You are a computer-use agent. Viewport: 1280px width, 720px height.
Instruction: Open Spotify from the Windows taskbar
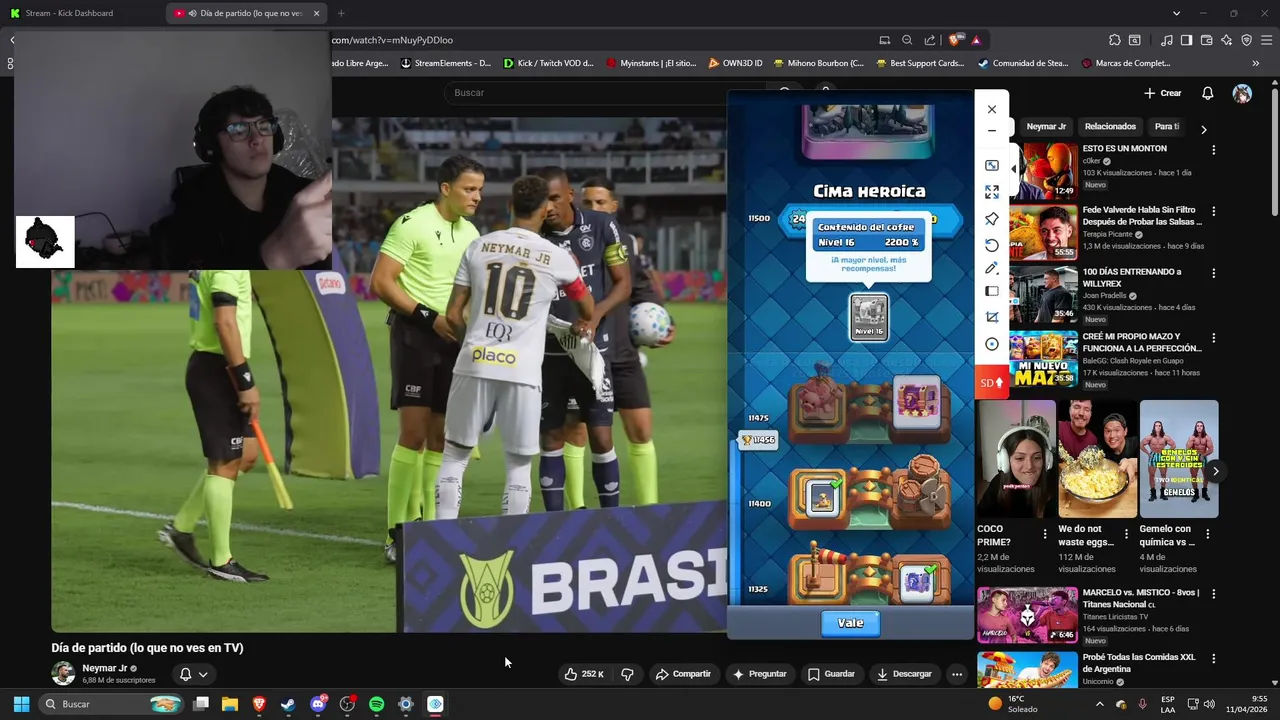click(x=376, y=704)
